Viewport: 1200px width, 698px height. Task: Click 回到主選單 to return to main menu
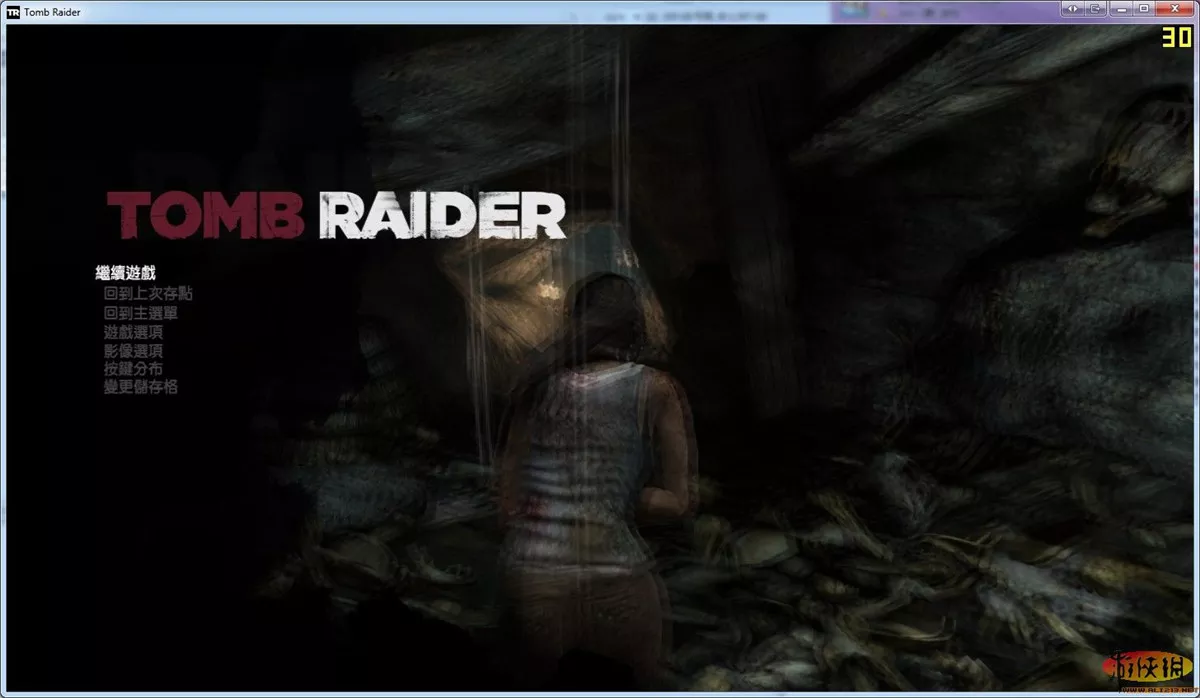click(x=141, y=313)
